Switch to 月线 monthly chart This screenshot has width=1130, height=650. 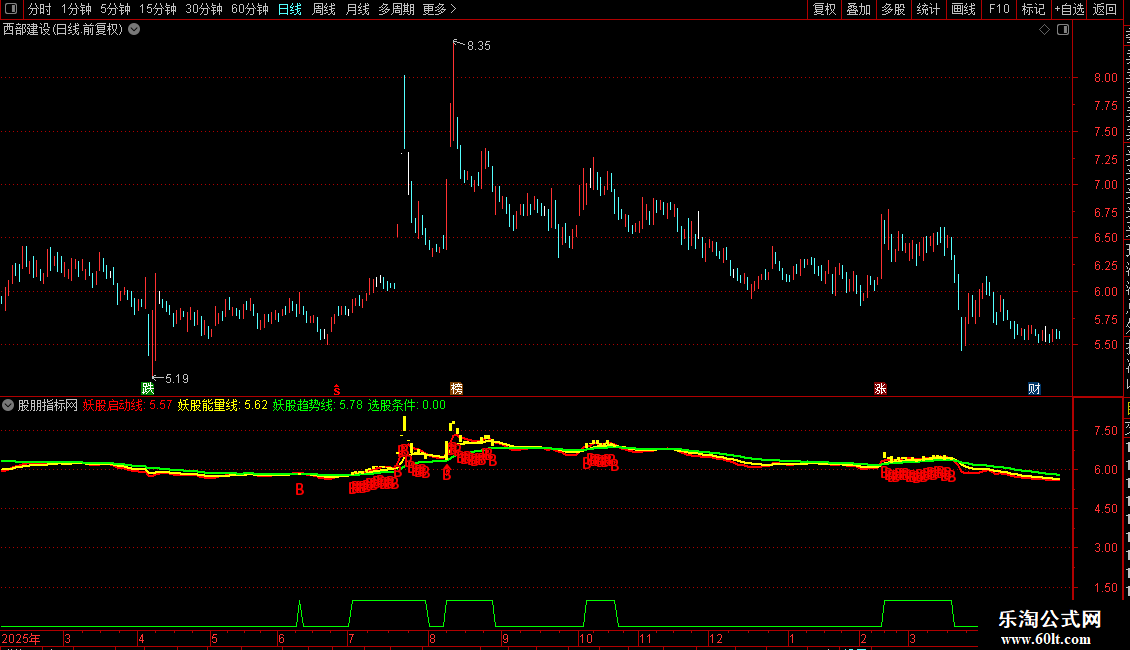pos(357,9)
